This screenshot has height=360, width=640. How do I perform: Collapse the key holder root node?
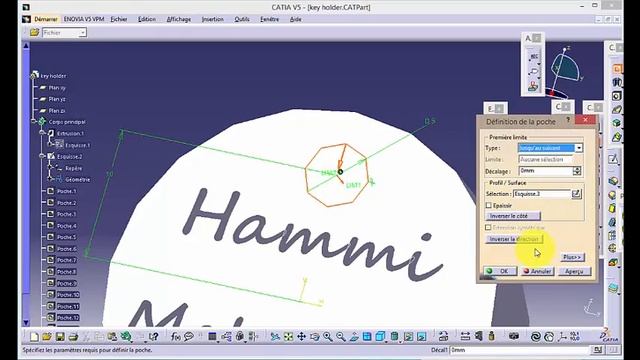(34, 75)
